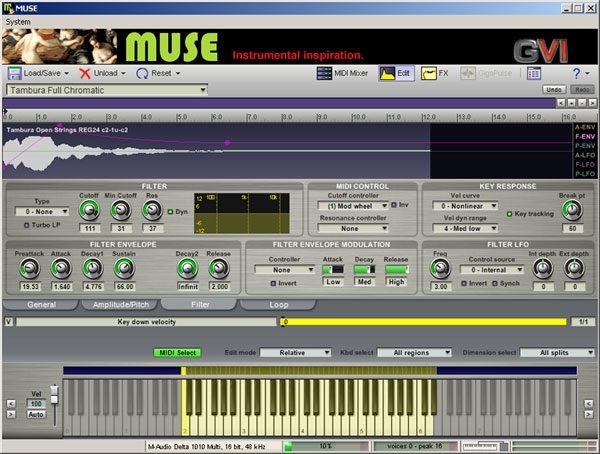The height and width of the screenshot is (454, 600).
Task: Click the Vel value field showing 100
Action: pyautogui.click(x=36, y=403)
